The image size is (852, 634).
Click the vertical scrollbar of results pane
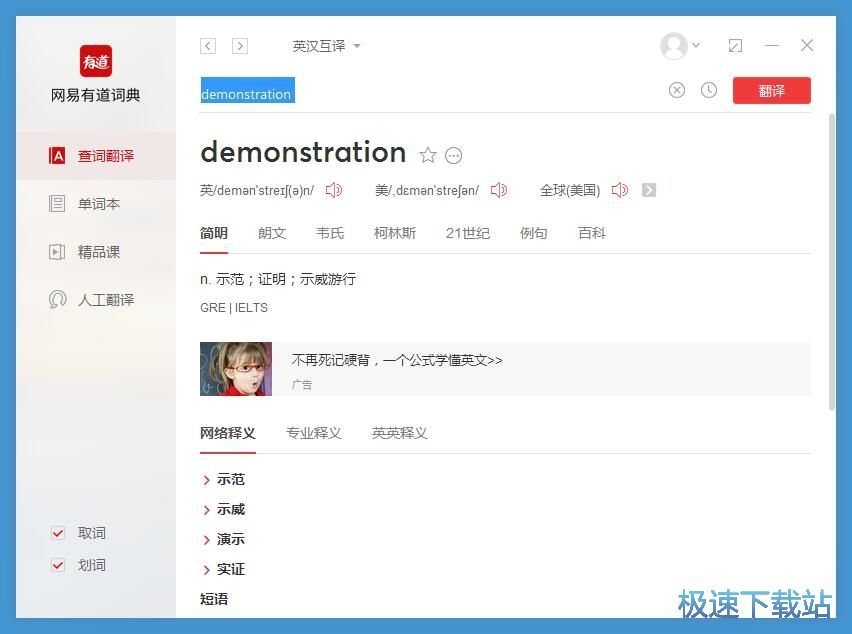tap(831, 262)
